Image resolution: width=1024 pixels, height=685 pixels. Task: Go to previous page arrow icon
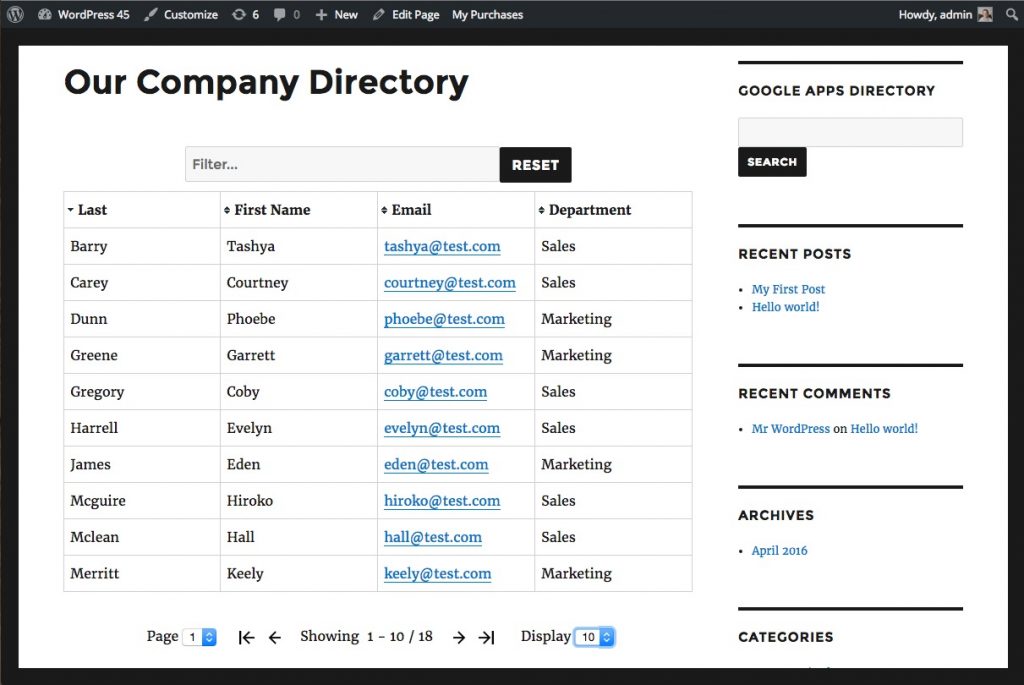coord(275,637)
